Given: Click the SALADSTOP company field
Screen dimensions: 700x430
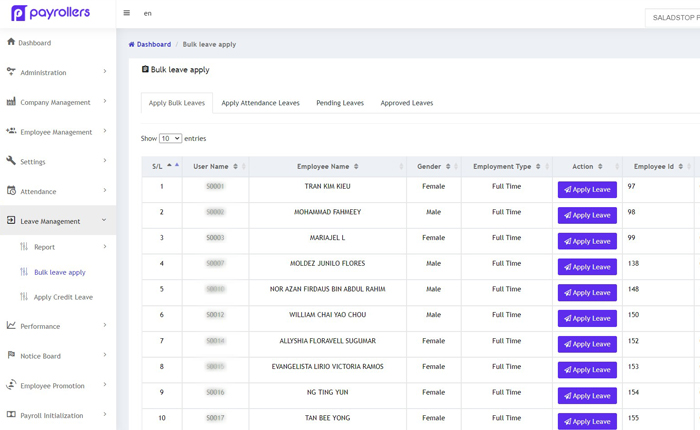Looking at the screenshot, I should [672, 18].
